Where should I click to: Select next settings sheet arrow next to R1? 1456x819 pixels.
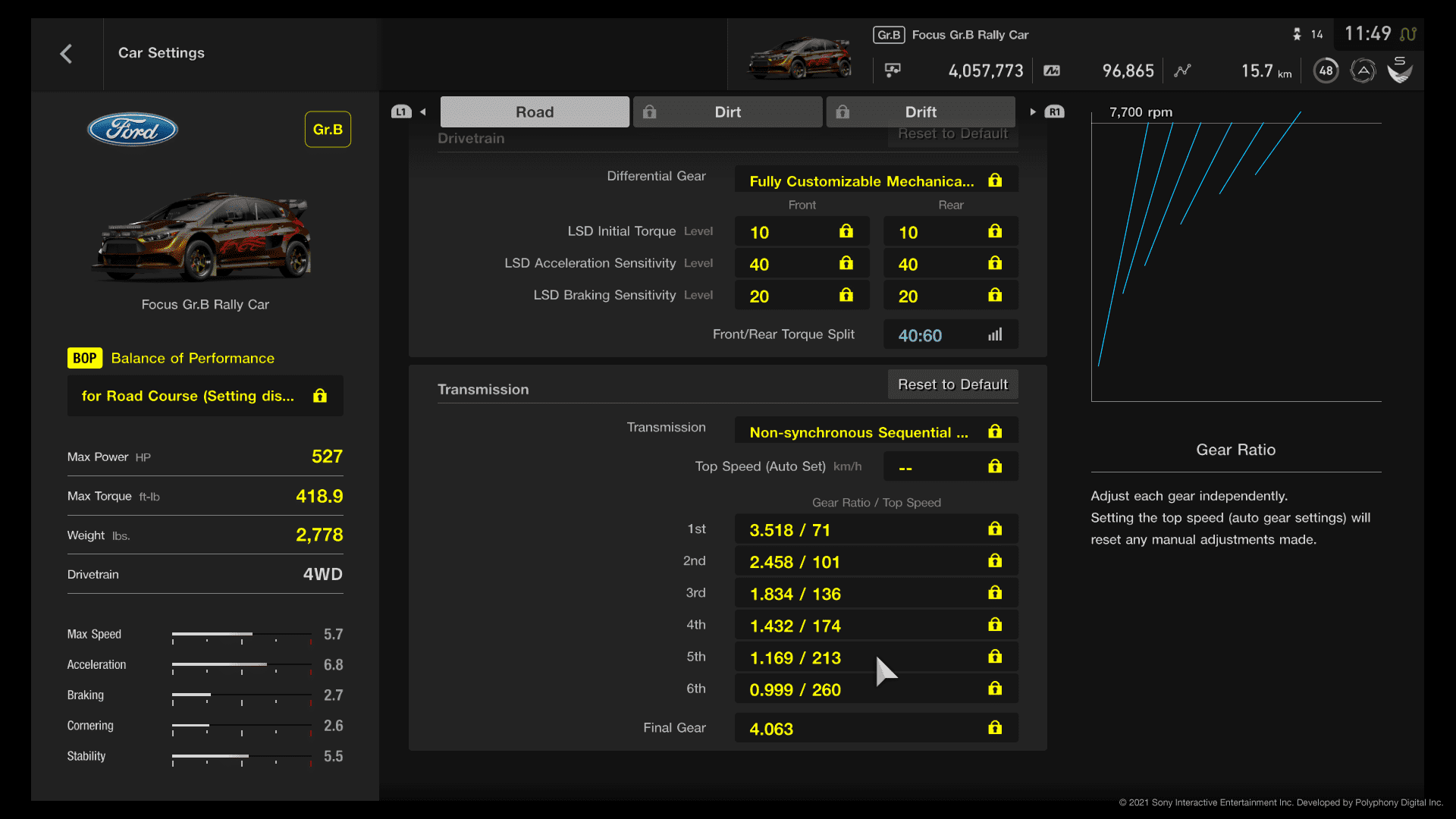pyautogui.click(x=1033, y=112)
